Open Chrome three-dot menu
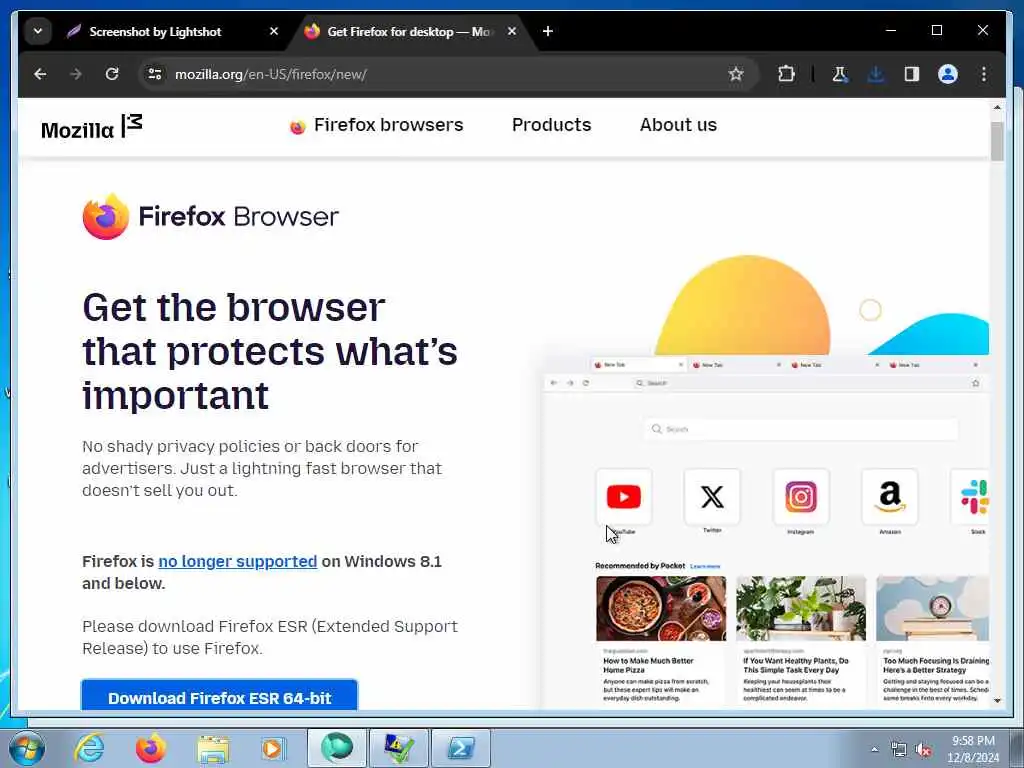The height and width of the screenshot is (768, 1024). point(984,74)
